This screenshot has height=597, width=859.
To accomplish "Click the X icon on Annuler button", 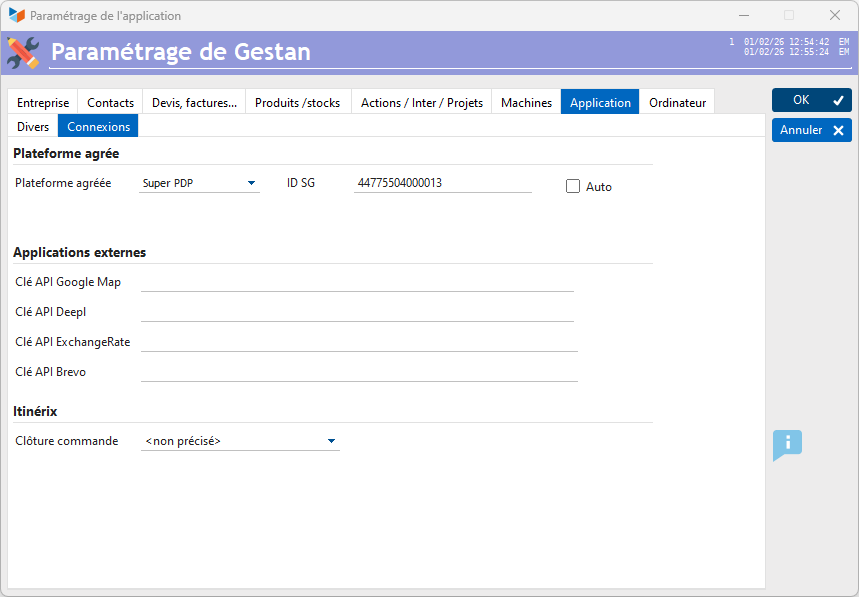I will tap(838, 130).
